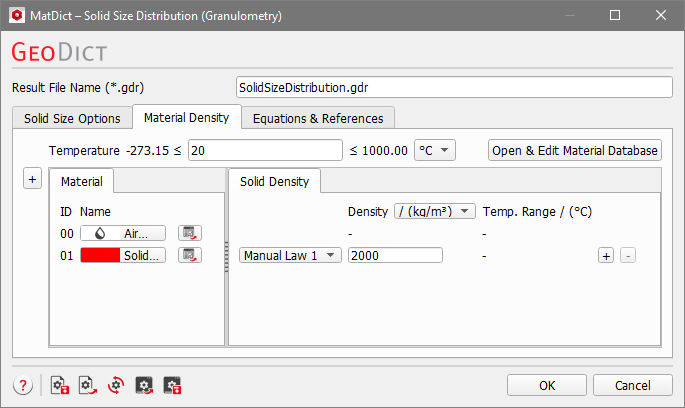Select the Material Density tab
The width and height of the screenshot is (685, 408).
click(187, 118)
